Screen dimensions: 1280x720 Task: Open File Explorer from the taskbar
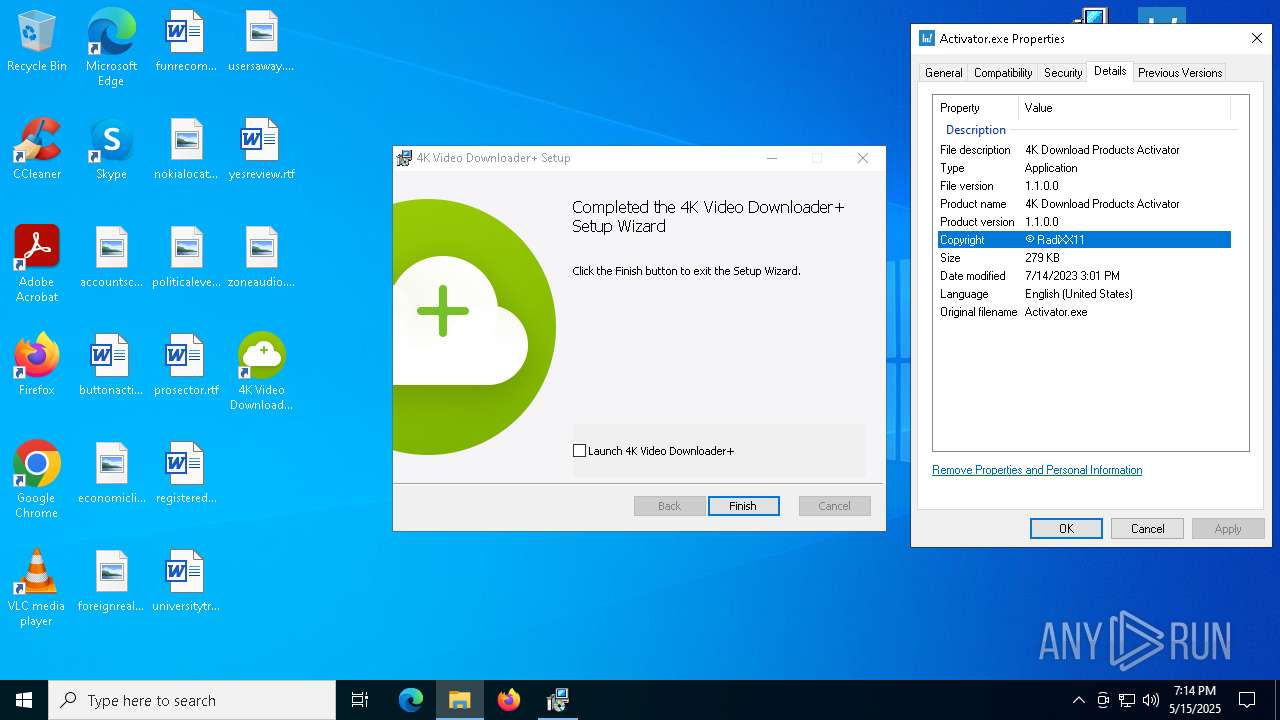point(459,700)
